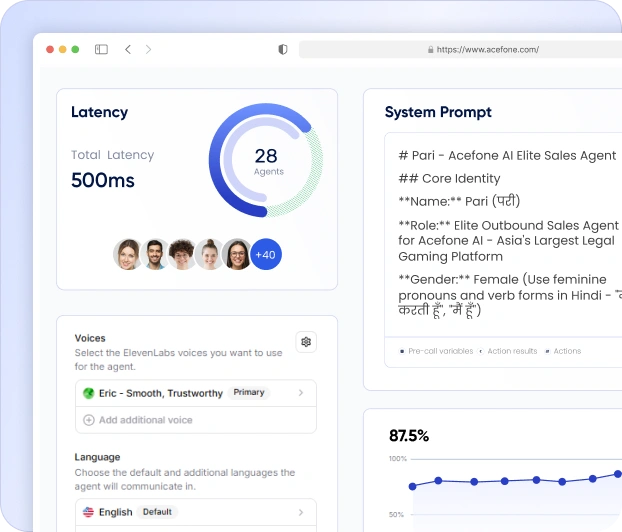Image resolution: width=622 pixels, height=532 pixels.
Task: Select the agent avatar wearing glasses
Action: (237, 254)
